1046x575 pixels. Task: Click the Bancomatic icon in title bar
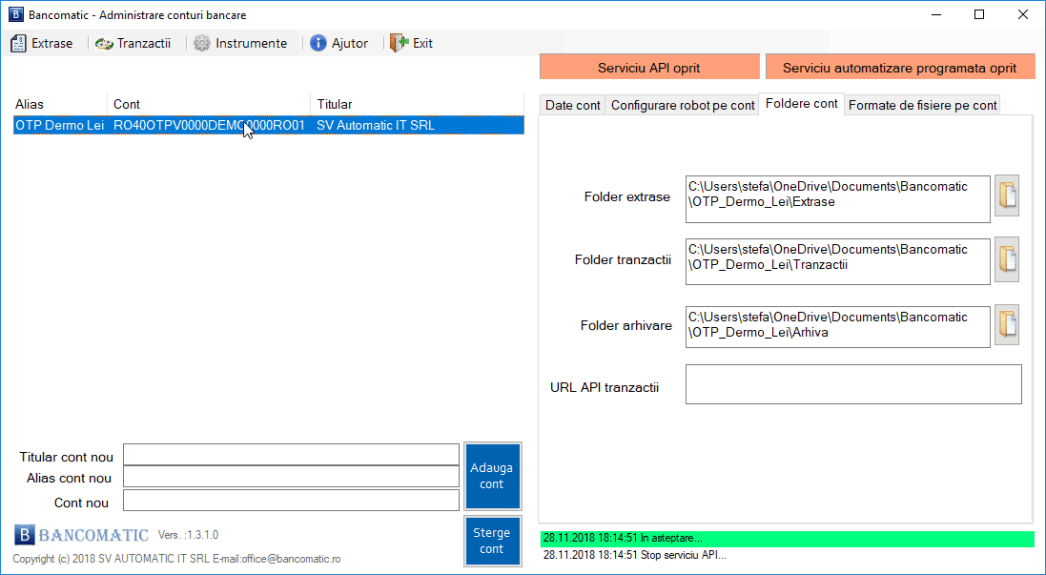pos(15,15)
